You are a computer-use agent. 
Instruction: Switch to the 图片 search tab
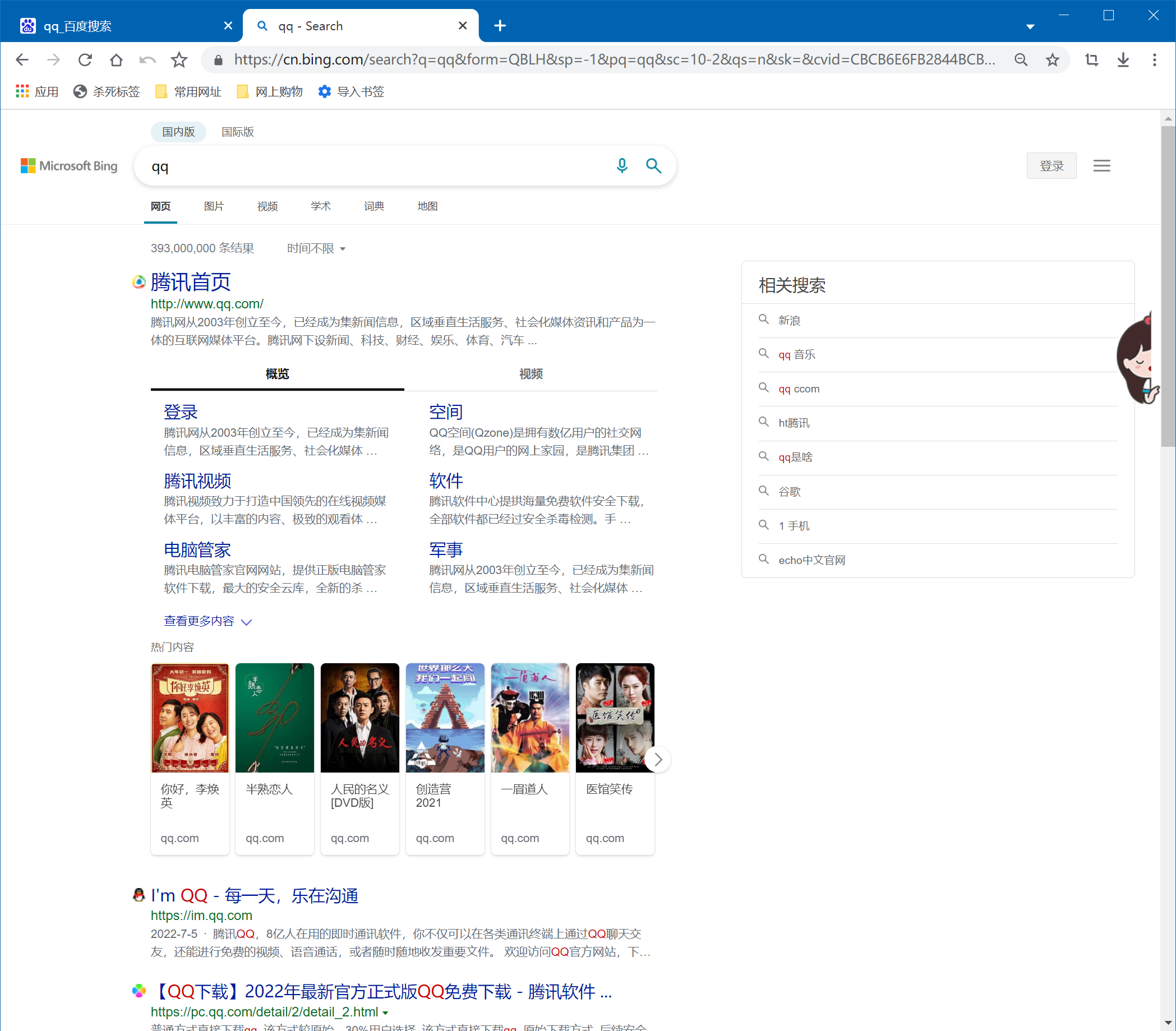click(214, 206)
